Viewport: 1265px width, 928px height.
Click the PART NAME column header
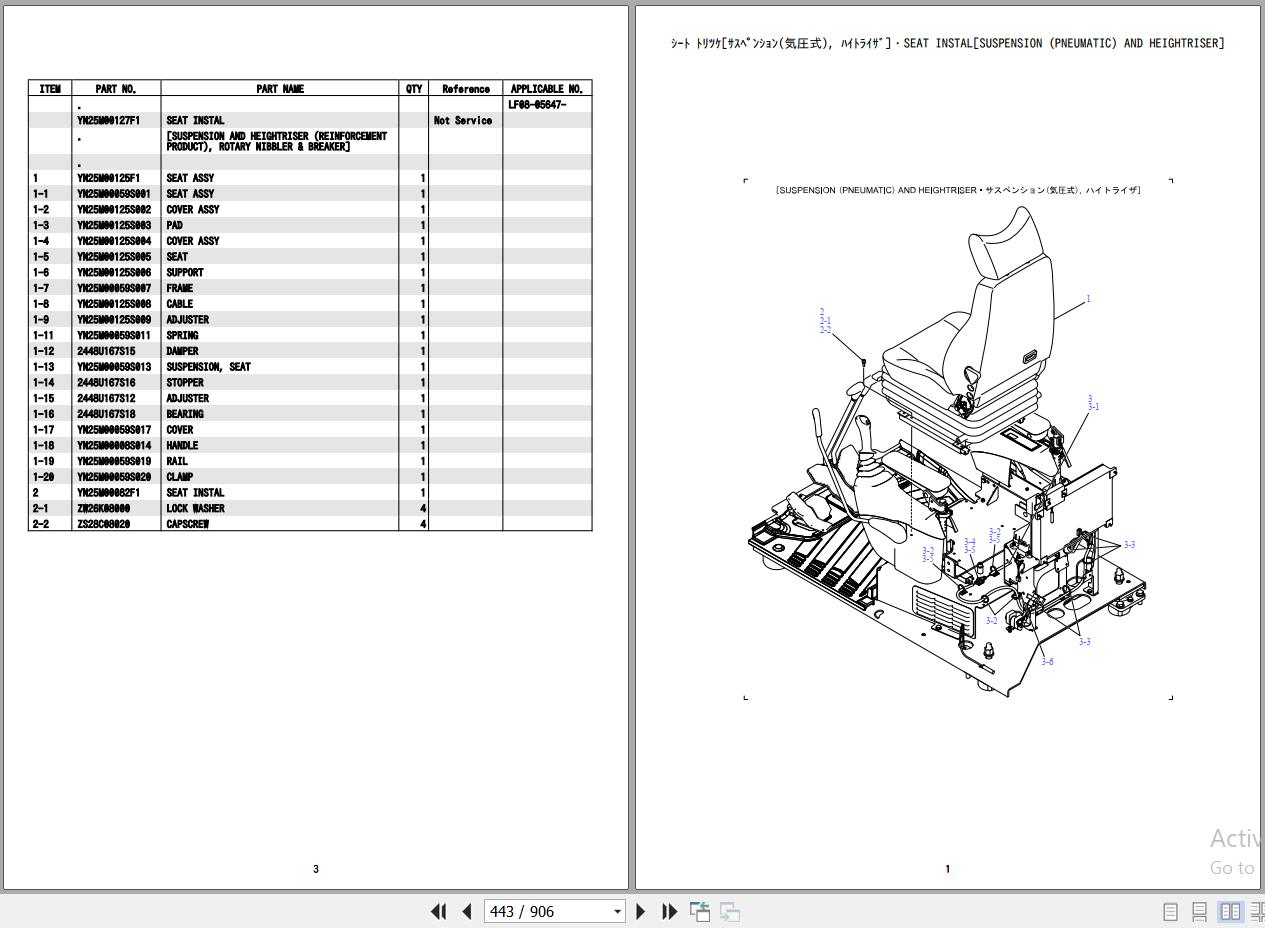click(x=280, y=89)
